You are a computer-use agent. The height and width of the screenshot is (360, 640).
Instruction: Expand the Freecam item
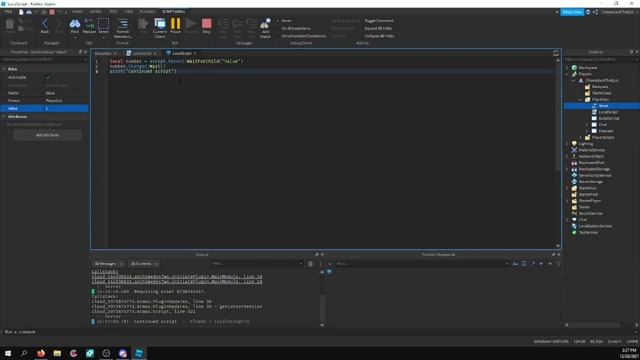[587, 131]
